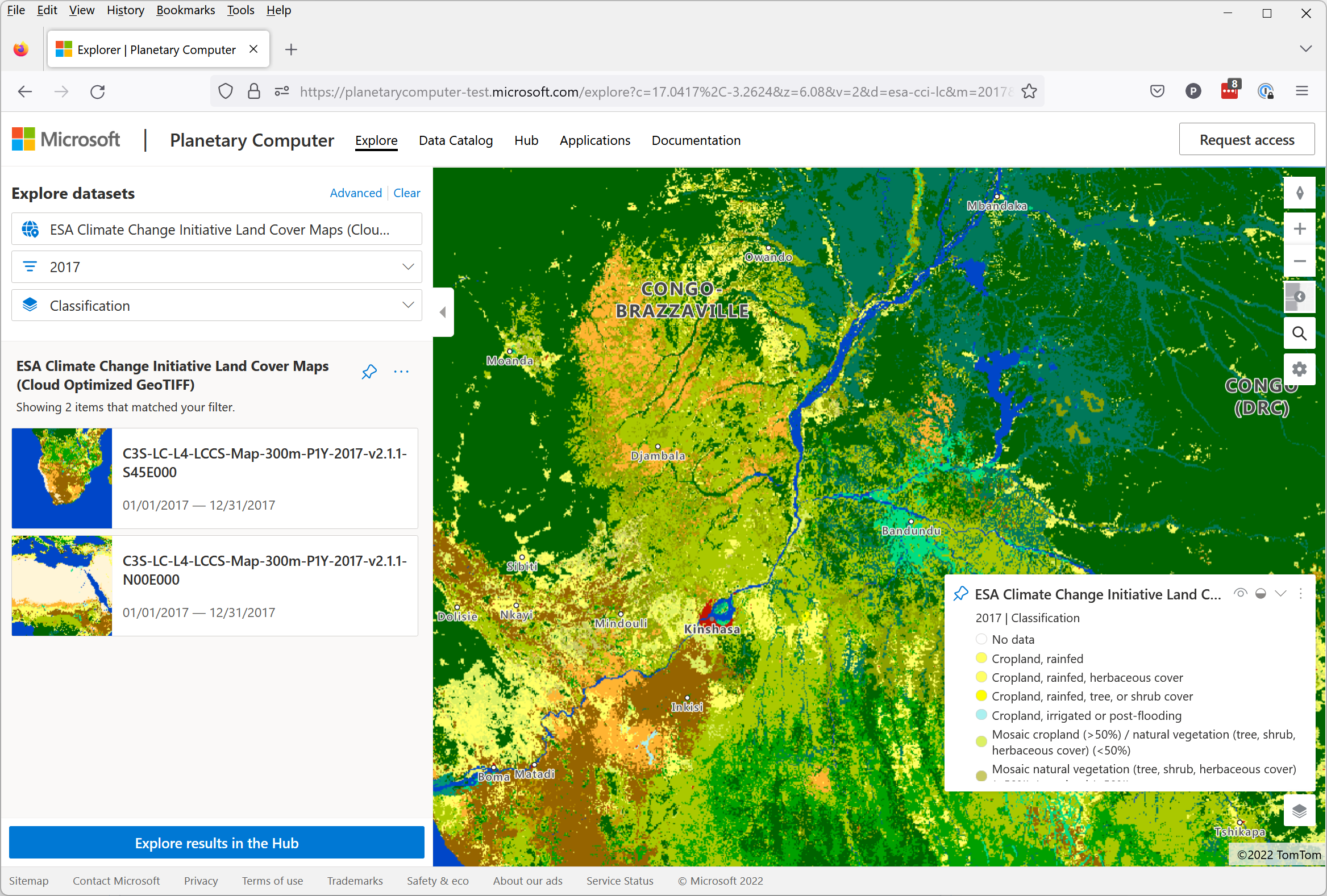Open the Terms of use link

272,881
